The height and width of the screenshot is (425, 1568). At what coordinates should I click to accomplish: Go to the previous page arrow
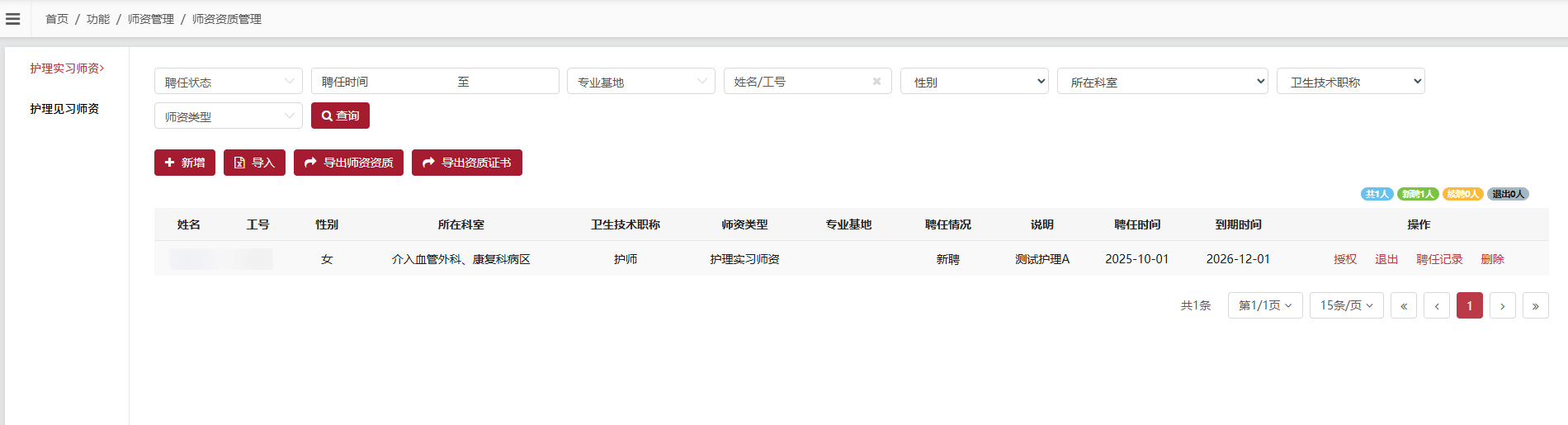tap(1437, 305)
